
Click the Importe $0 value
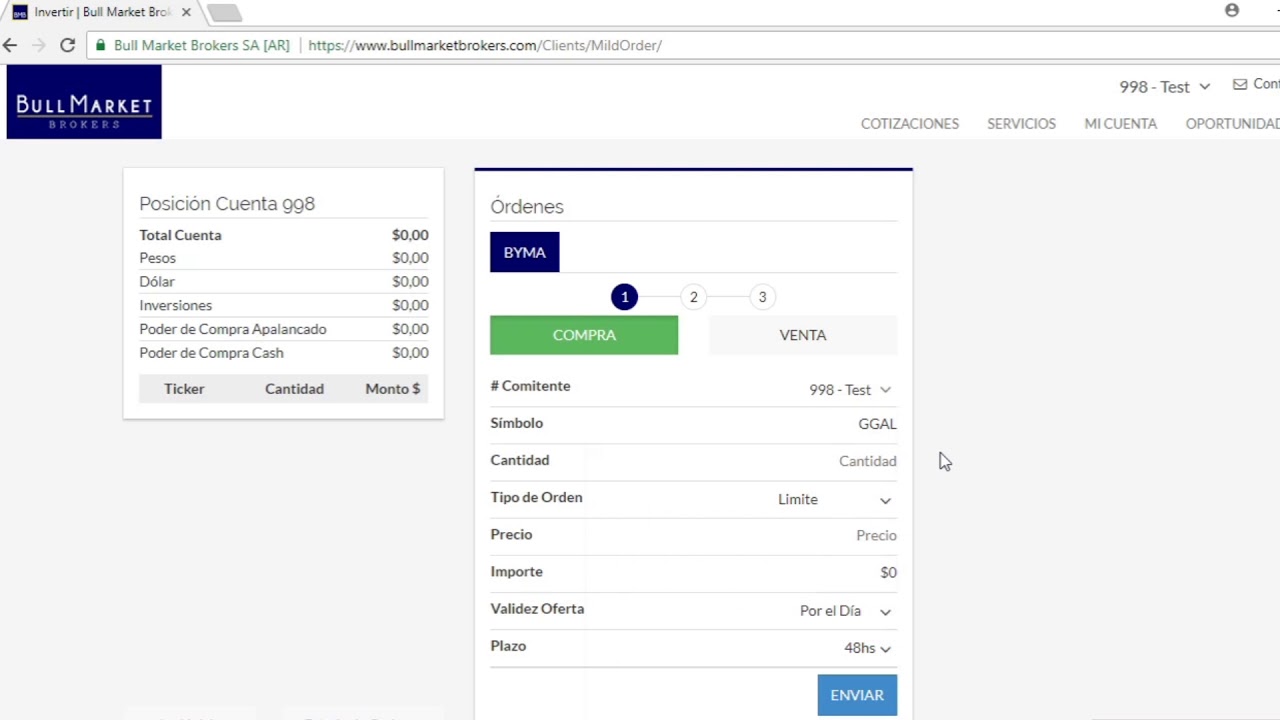click(888, 573)
